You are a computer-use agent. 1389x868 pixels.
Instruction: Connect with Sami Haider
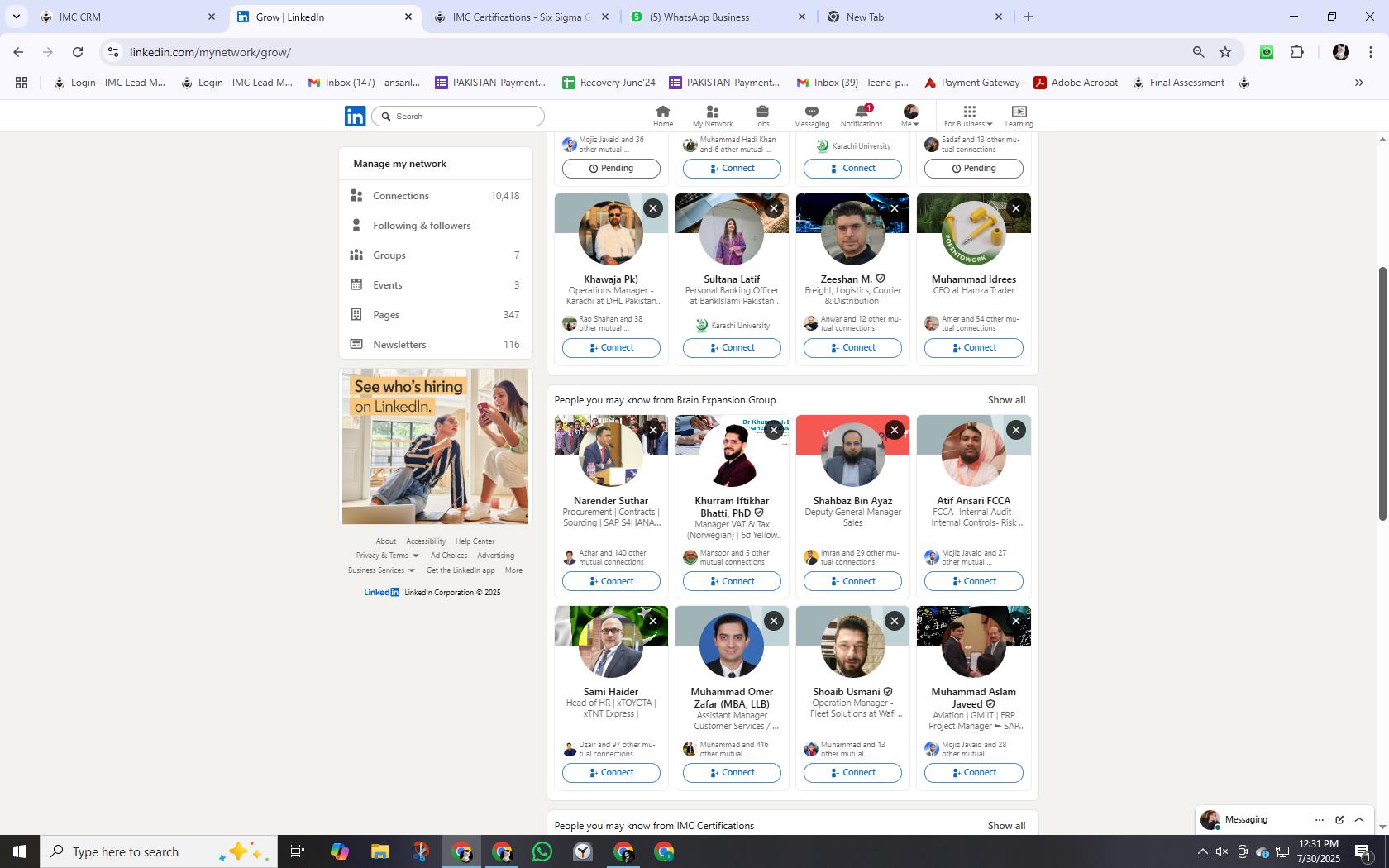[x=611, y=773]
